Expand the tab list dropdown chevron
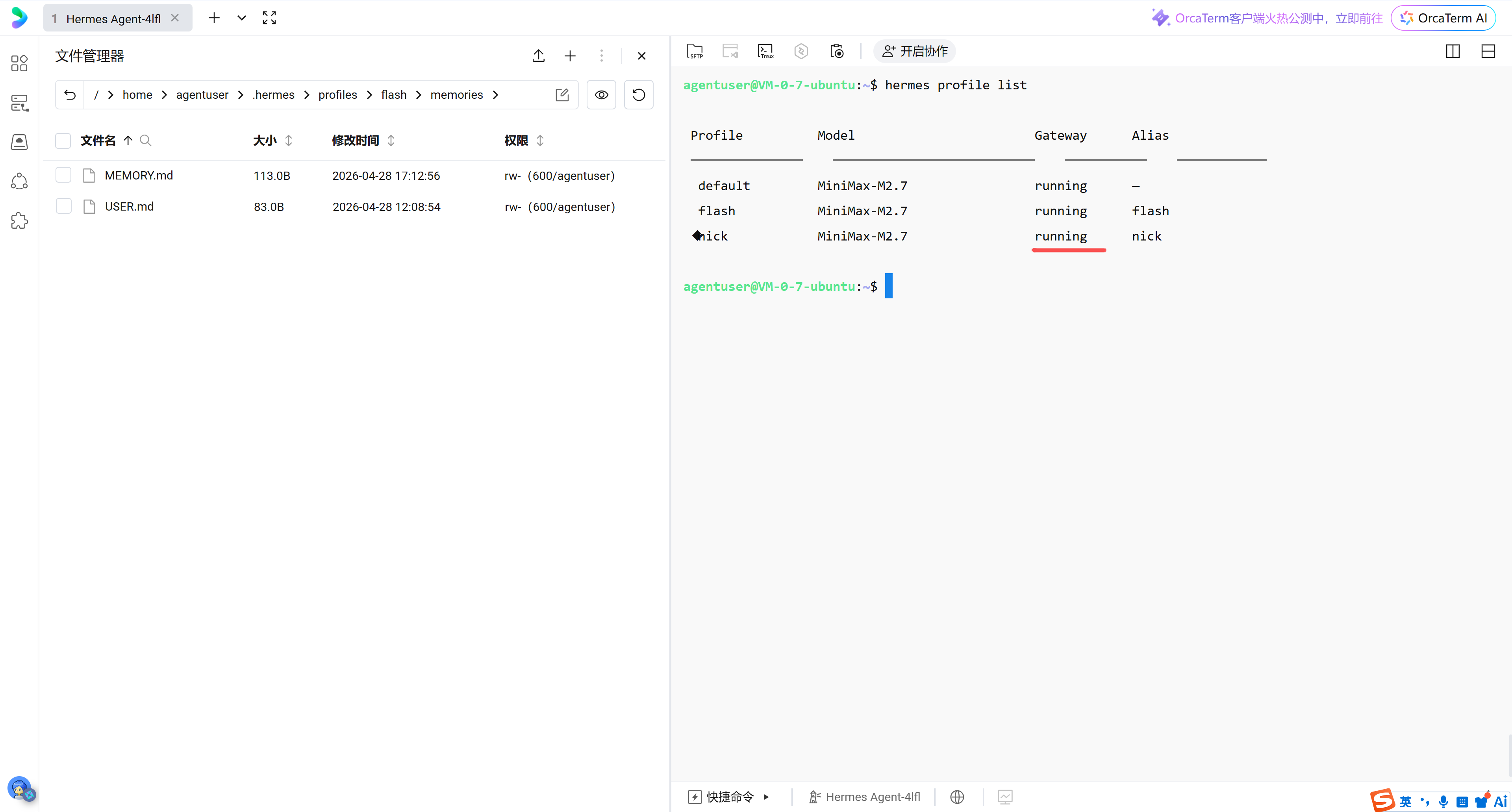 click(x=241, y=18)
